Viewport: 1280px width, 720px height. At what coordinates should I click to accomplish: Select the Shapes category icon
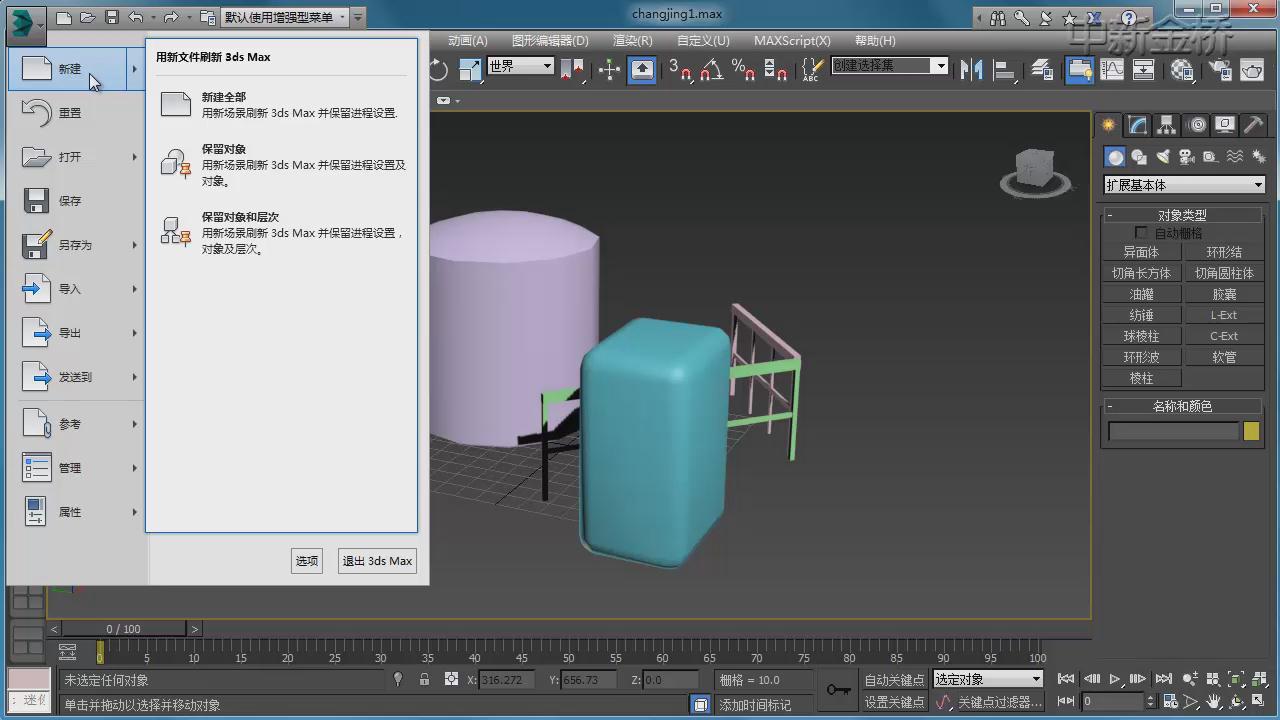coord(1138,157)
